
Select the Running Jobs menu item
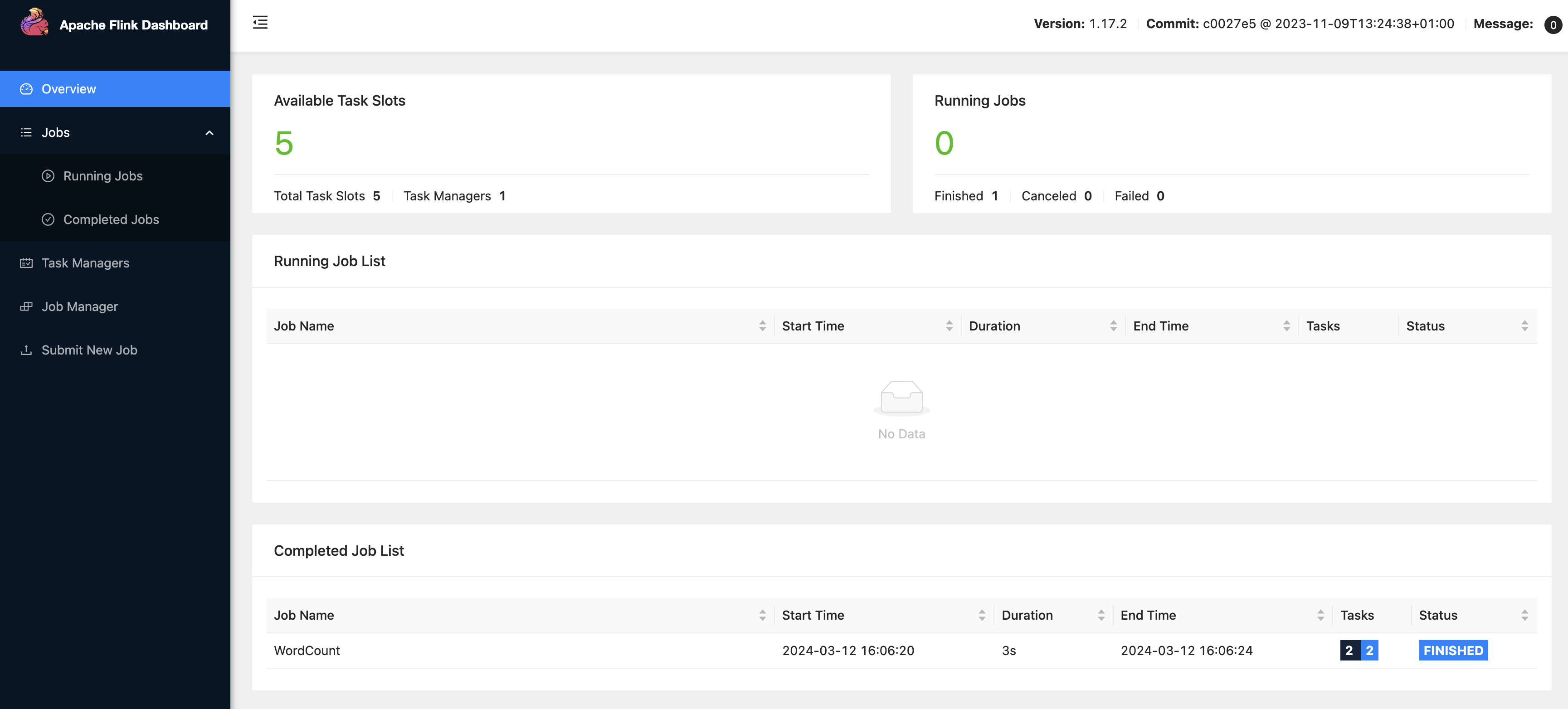103,175
